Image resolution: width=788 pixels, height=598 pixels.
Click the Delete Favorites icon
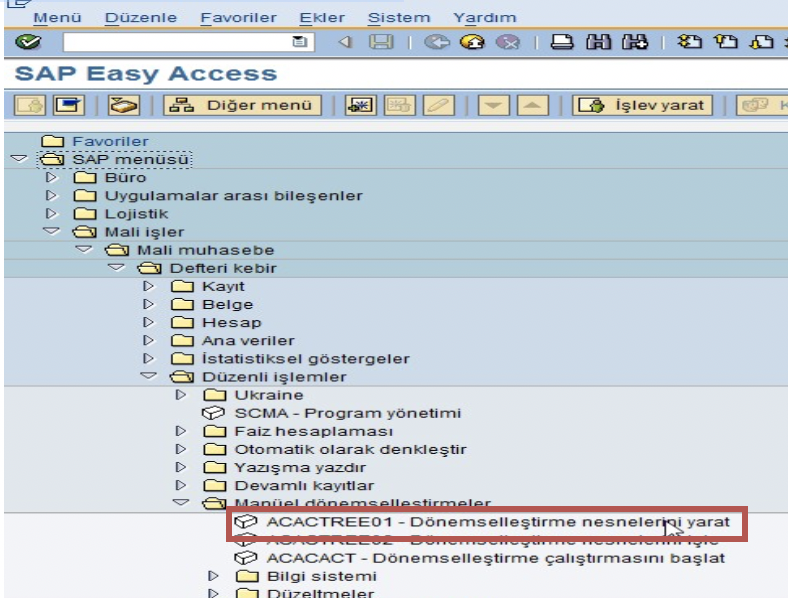pos(400,106)
